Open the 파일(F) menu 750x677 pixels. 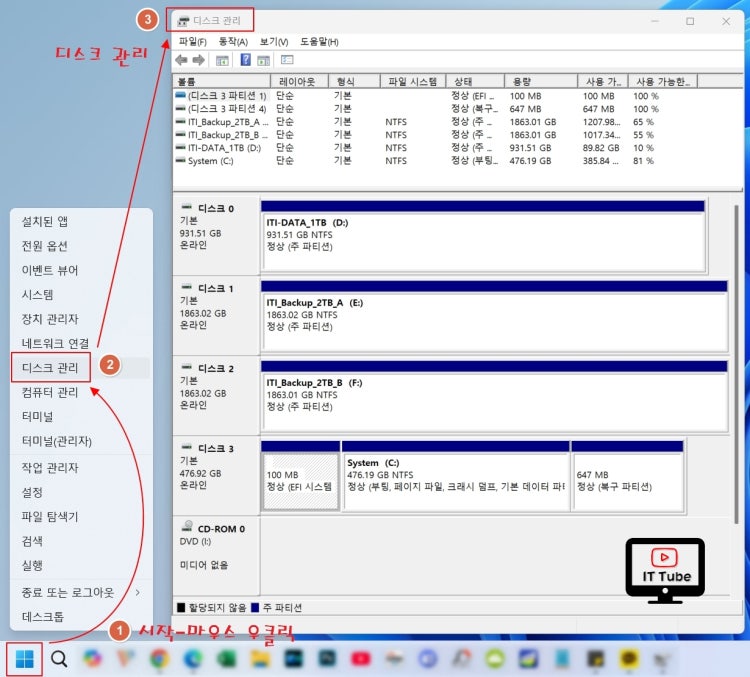tap(192, 42)
